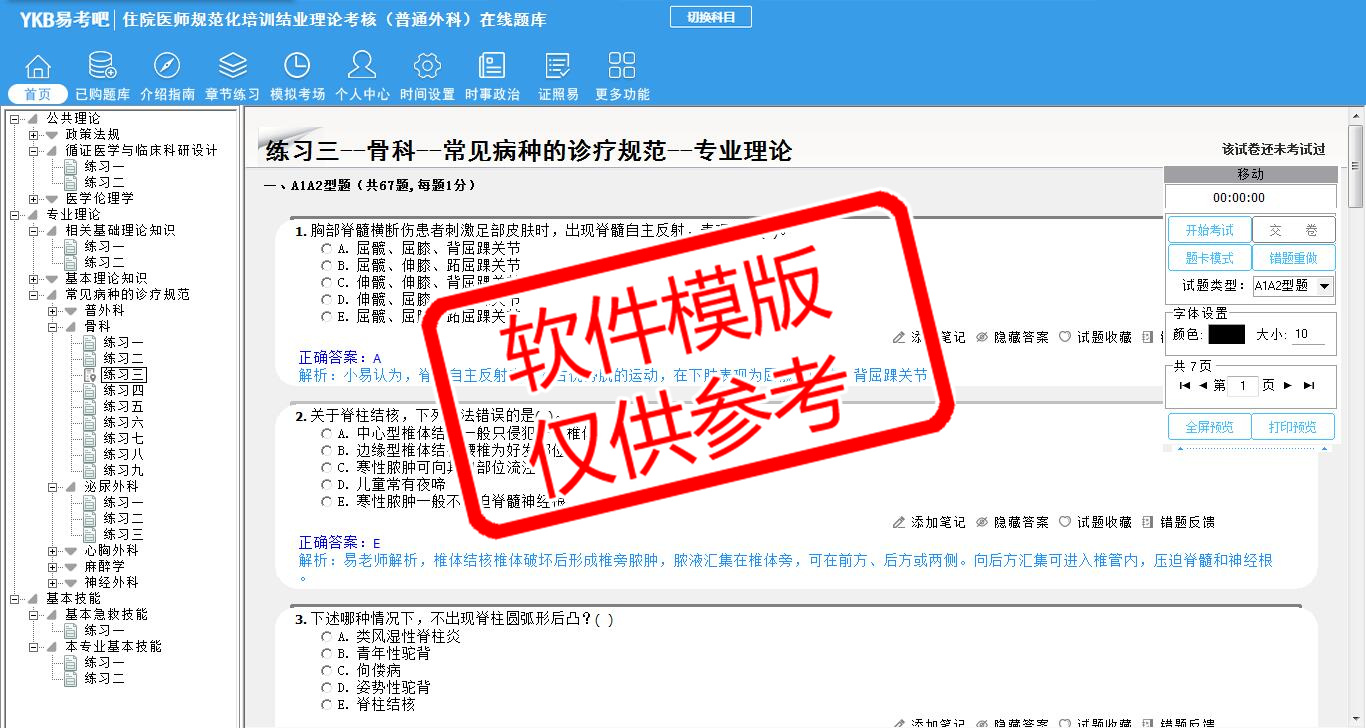Image resolution: width=1366 pixels, height=728 pixels.
Task: Select option B 青年性驼背 in question 3
Action: pos(327,654)
